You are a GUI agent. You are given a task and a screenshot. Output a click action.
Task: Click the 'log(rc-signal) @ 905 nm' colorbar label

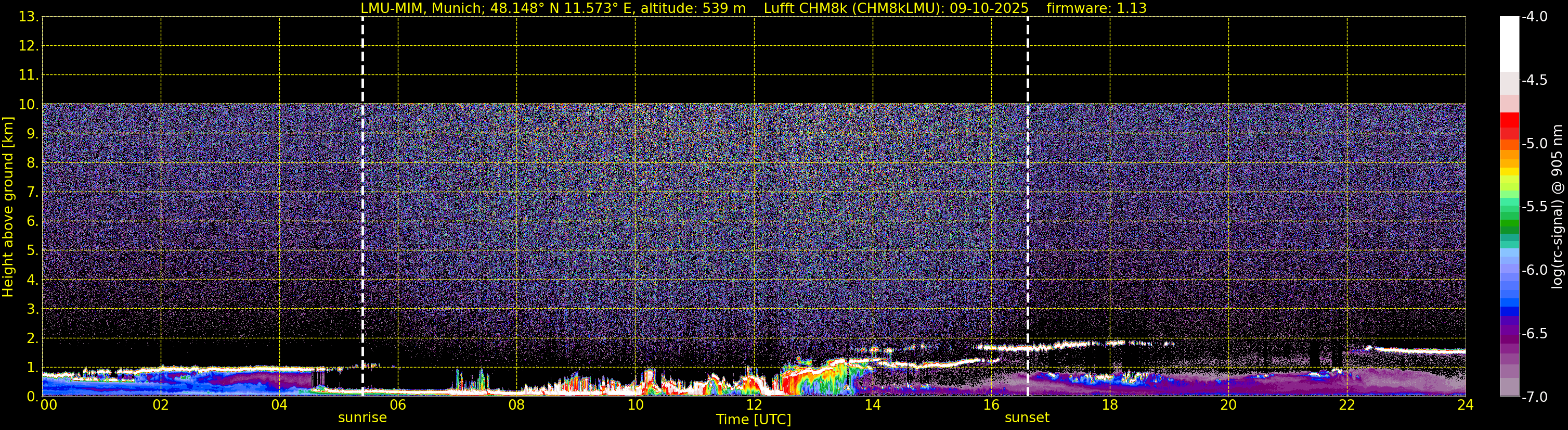coord(1558,207)
